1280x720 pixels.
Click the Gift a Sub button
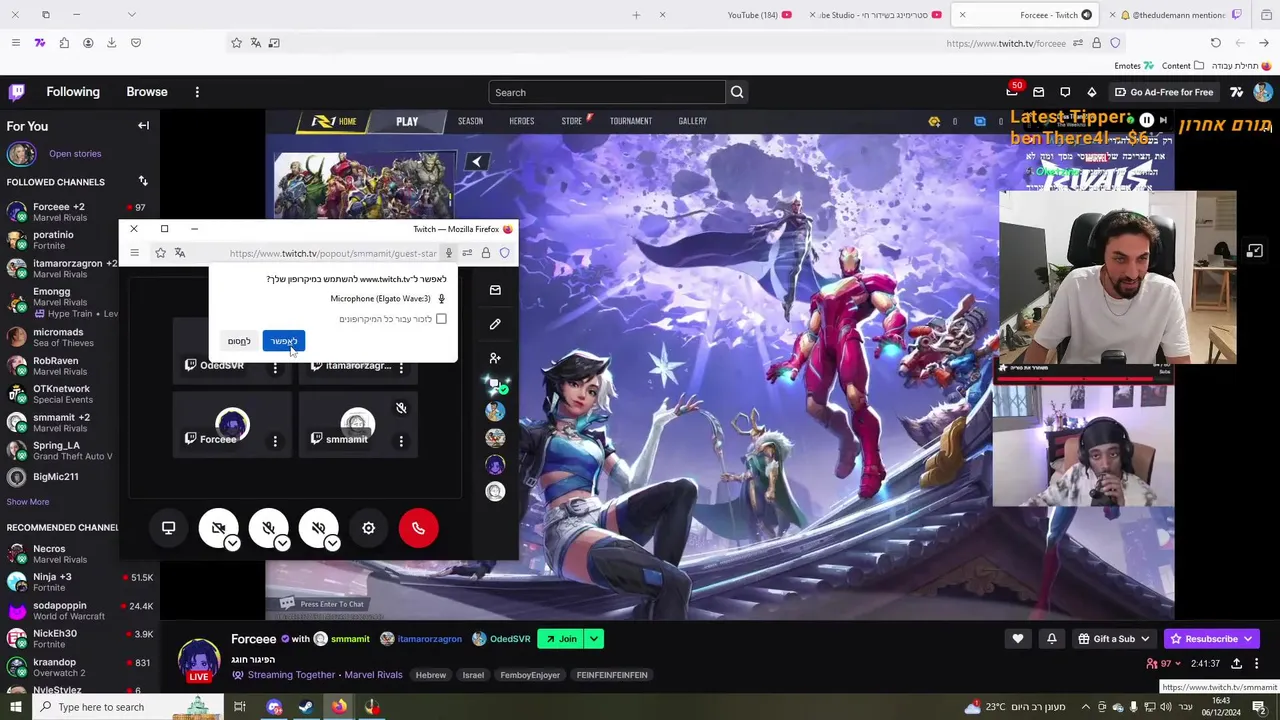click(x=1113, y=639)
